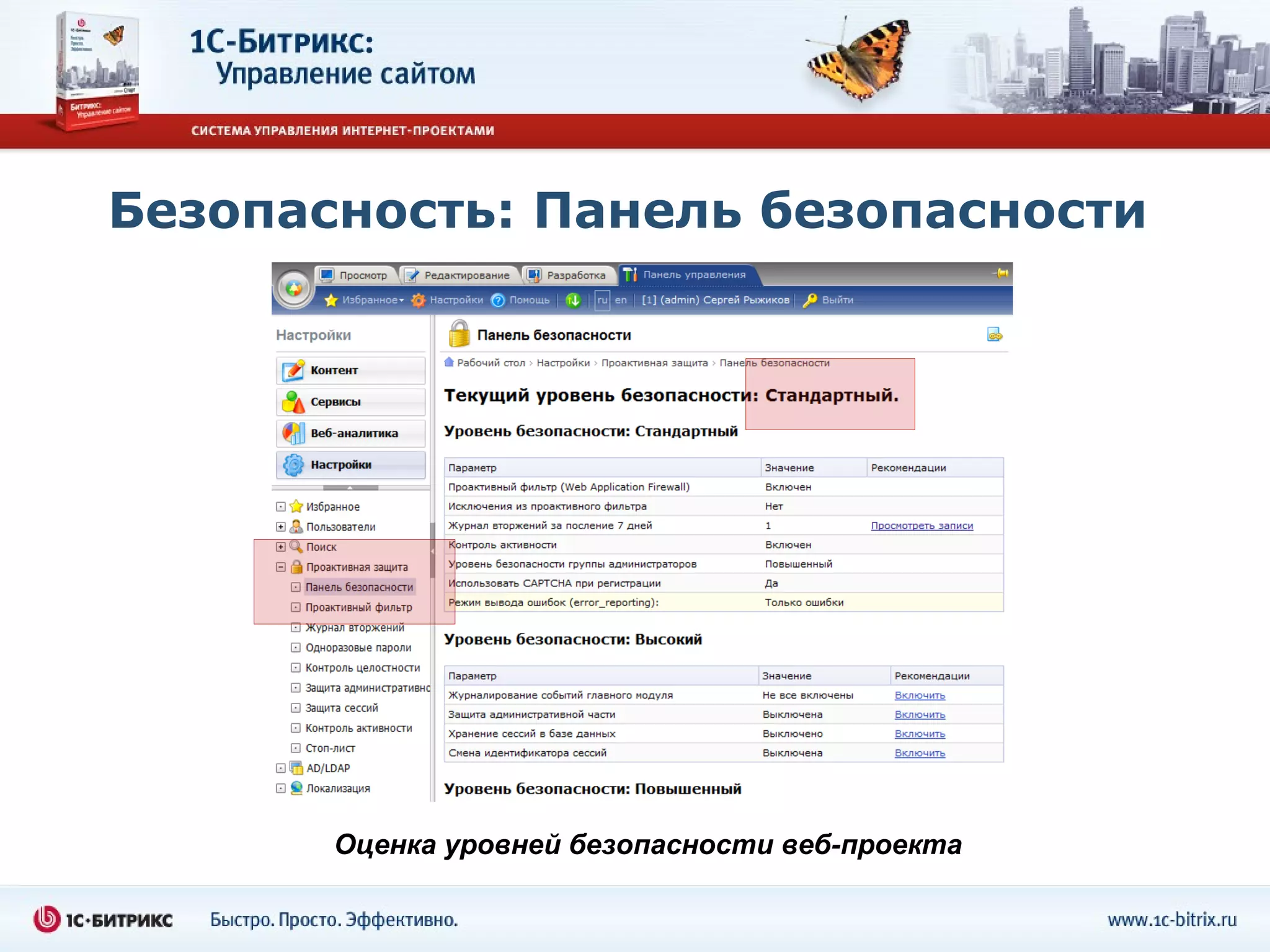This screenshot has width=1270, height=952.
Task: Click the Сервисы shapes icon
Action: pyautogui.click(x=293, y=402)
